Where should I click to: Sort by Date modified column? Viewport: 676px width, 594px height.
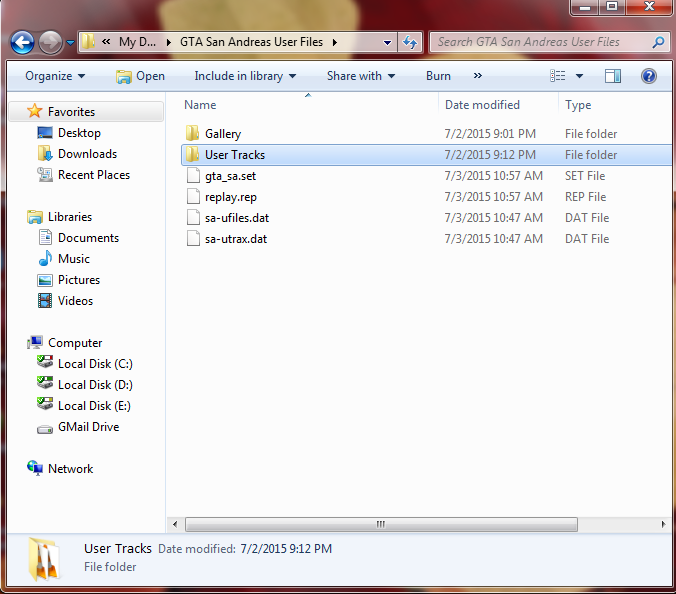482,105
